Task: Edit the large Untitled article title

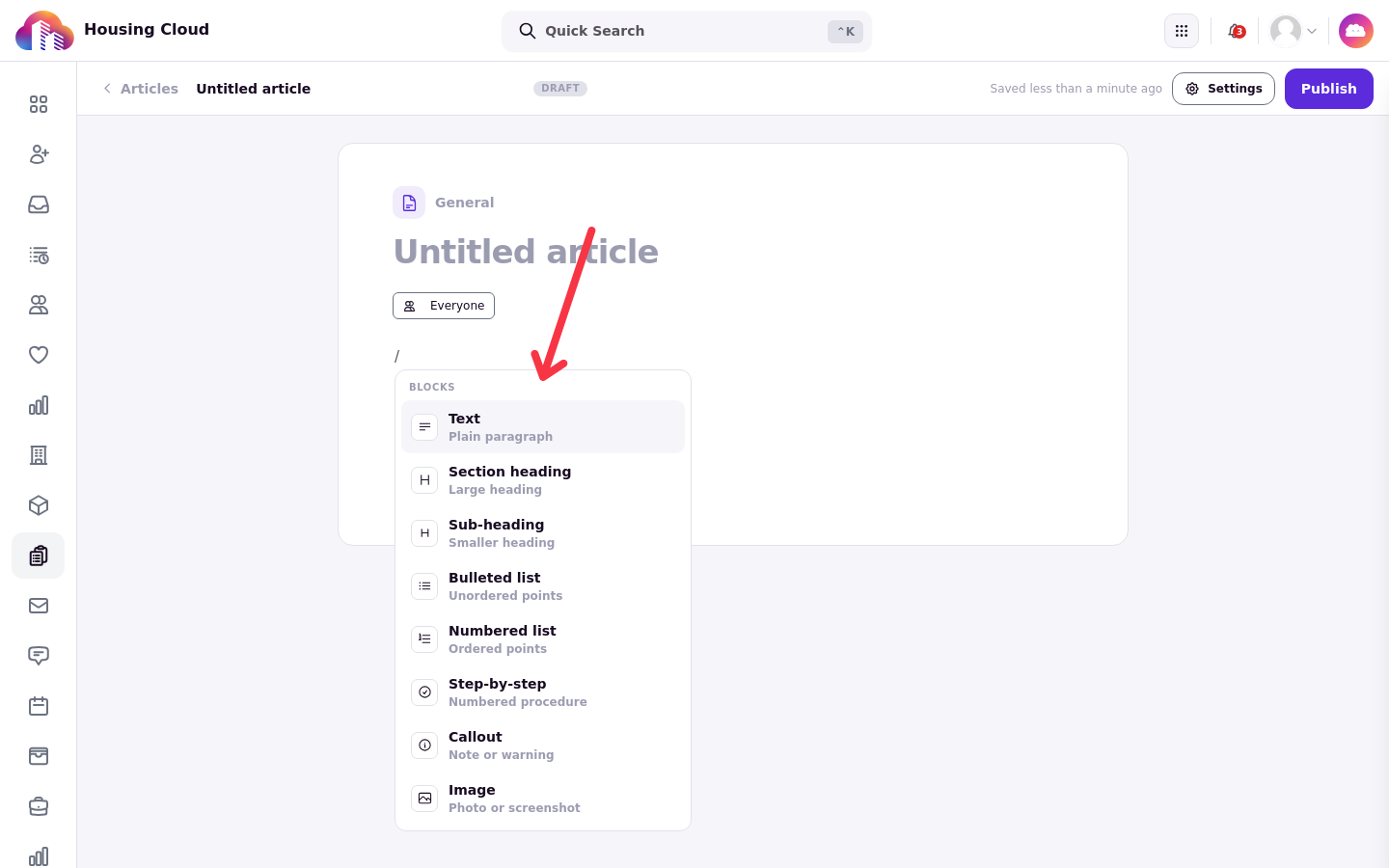Action: [526, 252]
